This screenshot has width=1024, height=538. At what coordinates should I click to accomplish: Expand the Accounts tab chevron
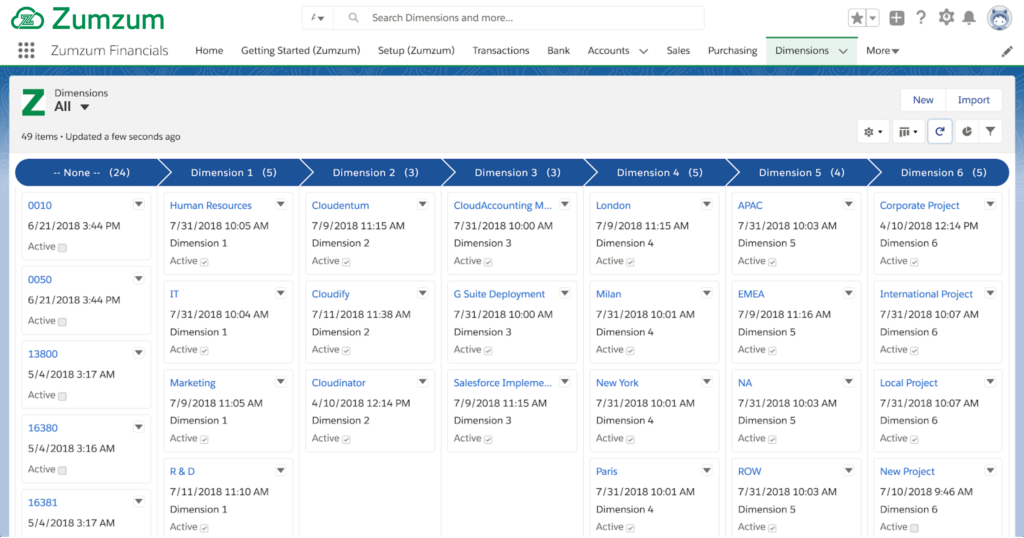[x=643, y=51]
